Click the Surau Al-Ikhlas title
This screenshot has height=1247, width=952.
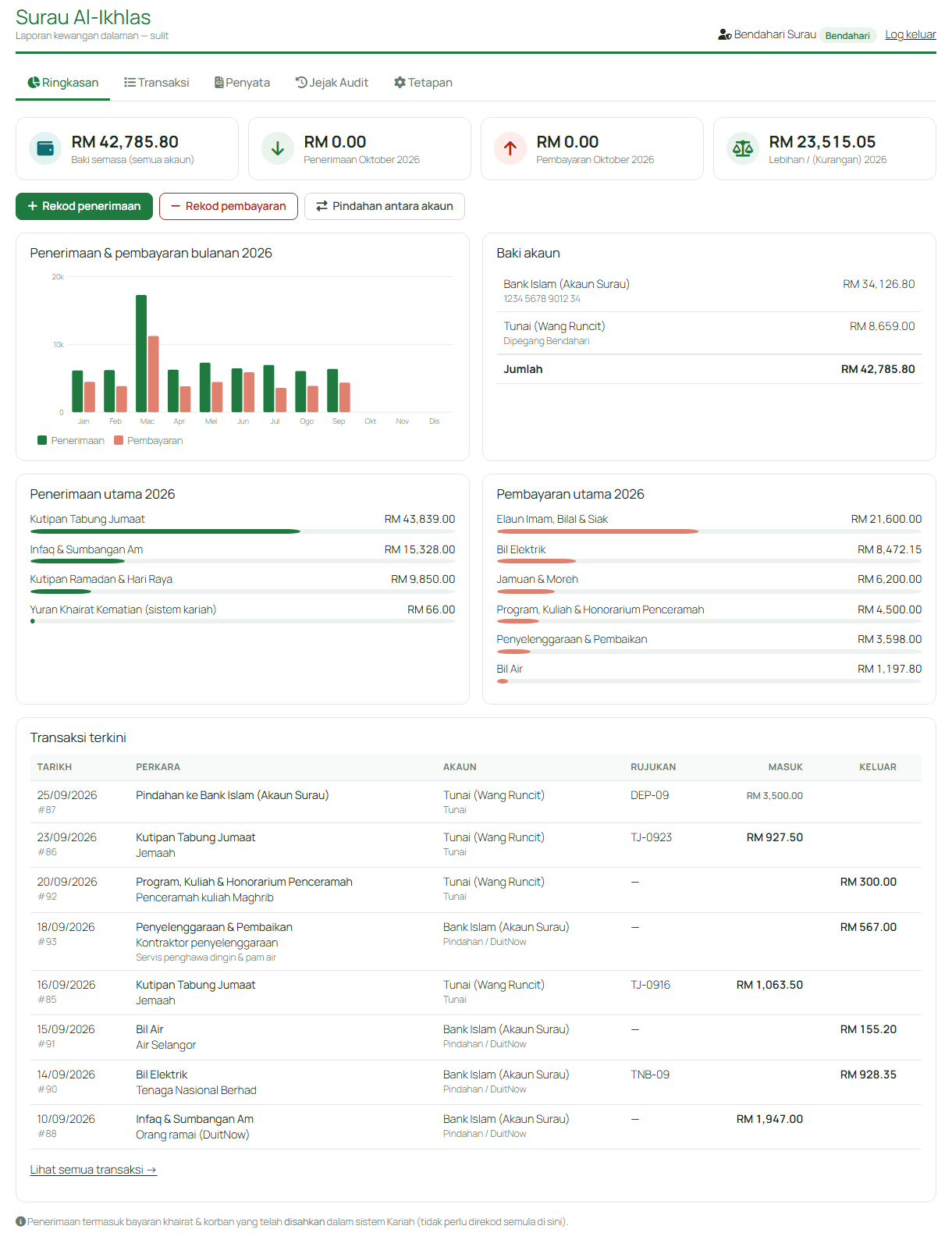point(83,17)
